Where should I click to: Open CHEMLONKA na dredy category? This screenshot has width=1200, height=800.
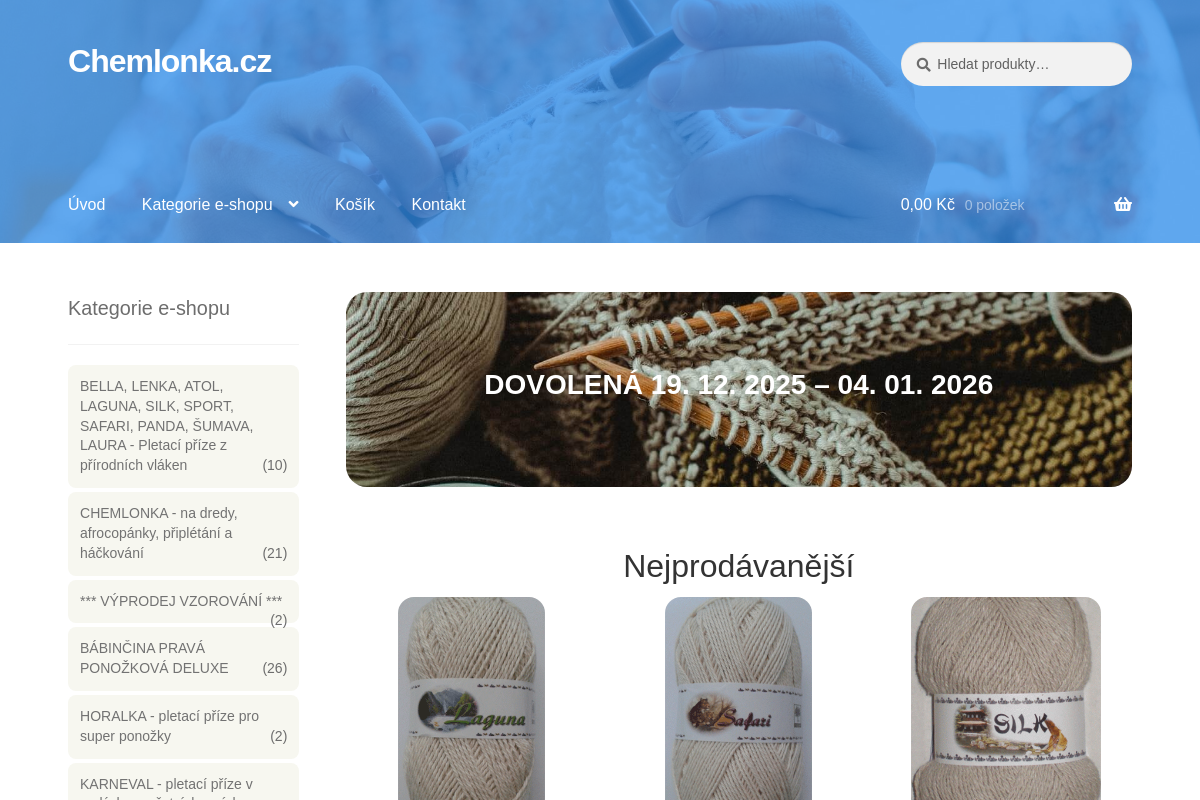183,533
